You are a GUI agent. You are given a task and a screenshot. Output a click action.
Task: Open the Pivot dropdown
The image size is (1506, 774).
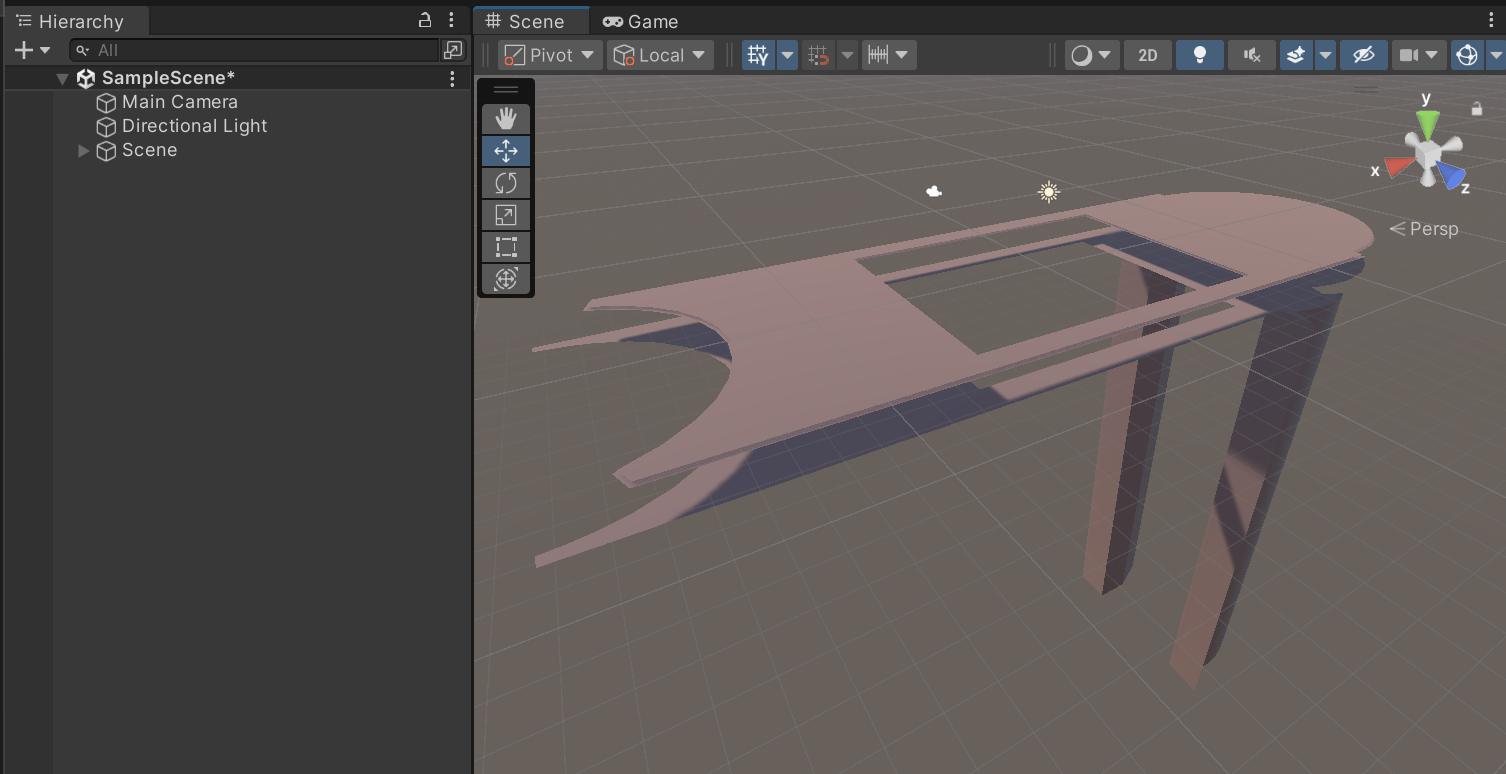pos(550,55)
